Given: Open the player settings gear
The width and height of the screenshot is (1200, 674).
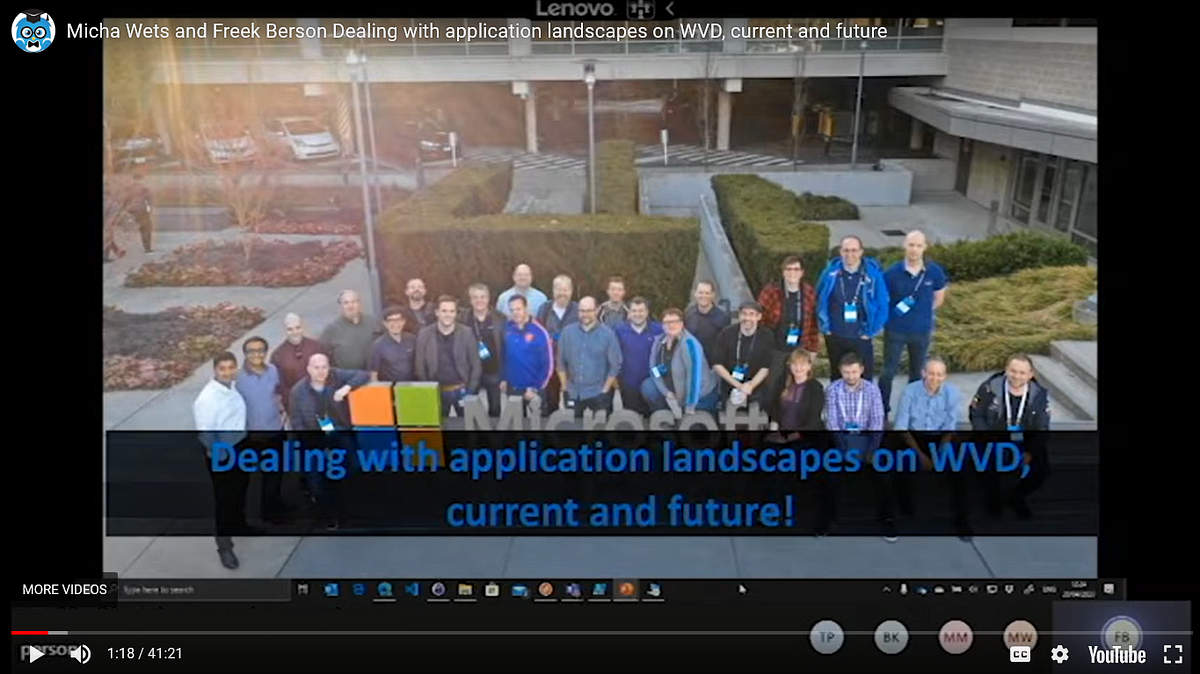Looking at the screenshot, I should pyautogui.click(x=1060, y=654).
